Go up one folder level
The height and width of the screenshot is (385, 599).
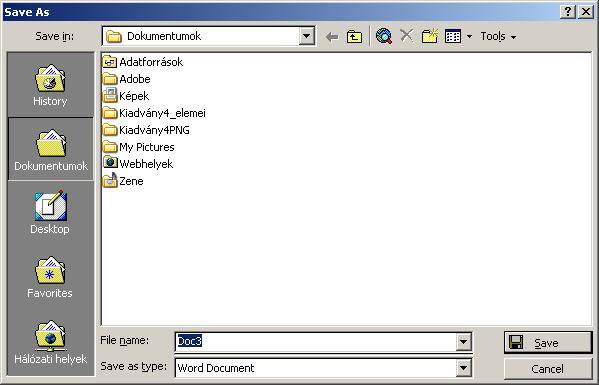(x=355, y=37)
